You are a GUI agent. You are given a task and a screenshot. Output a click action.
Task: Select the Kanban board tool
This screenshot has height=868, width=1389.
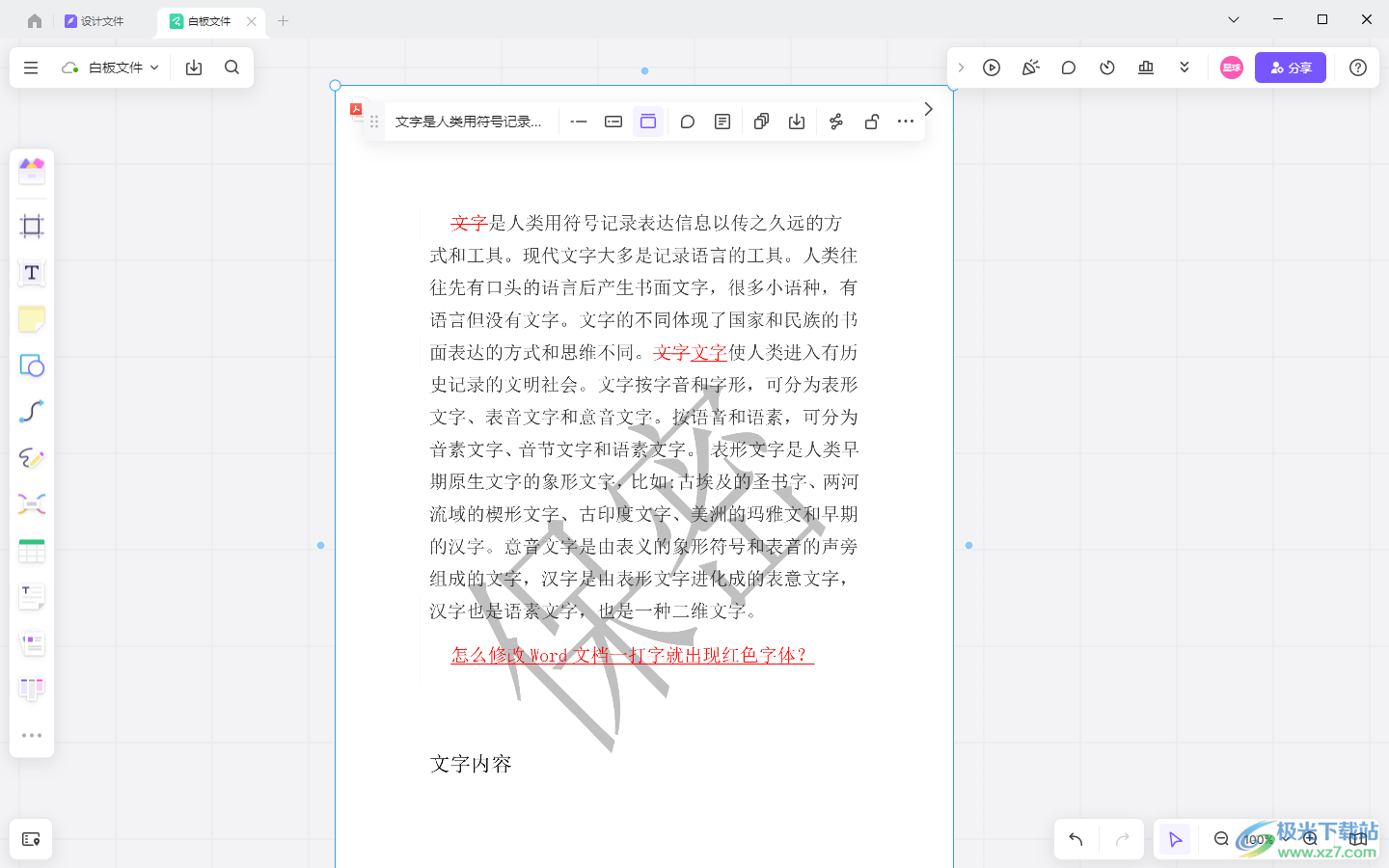(x=32, y=689)
